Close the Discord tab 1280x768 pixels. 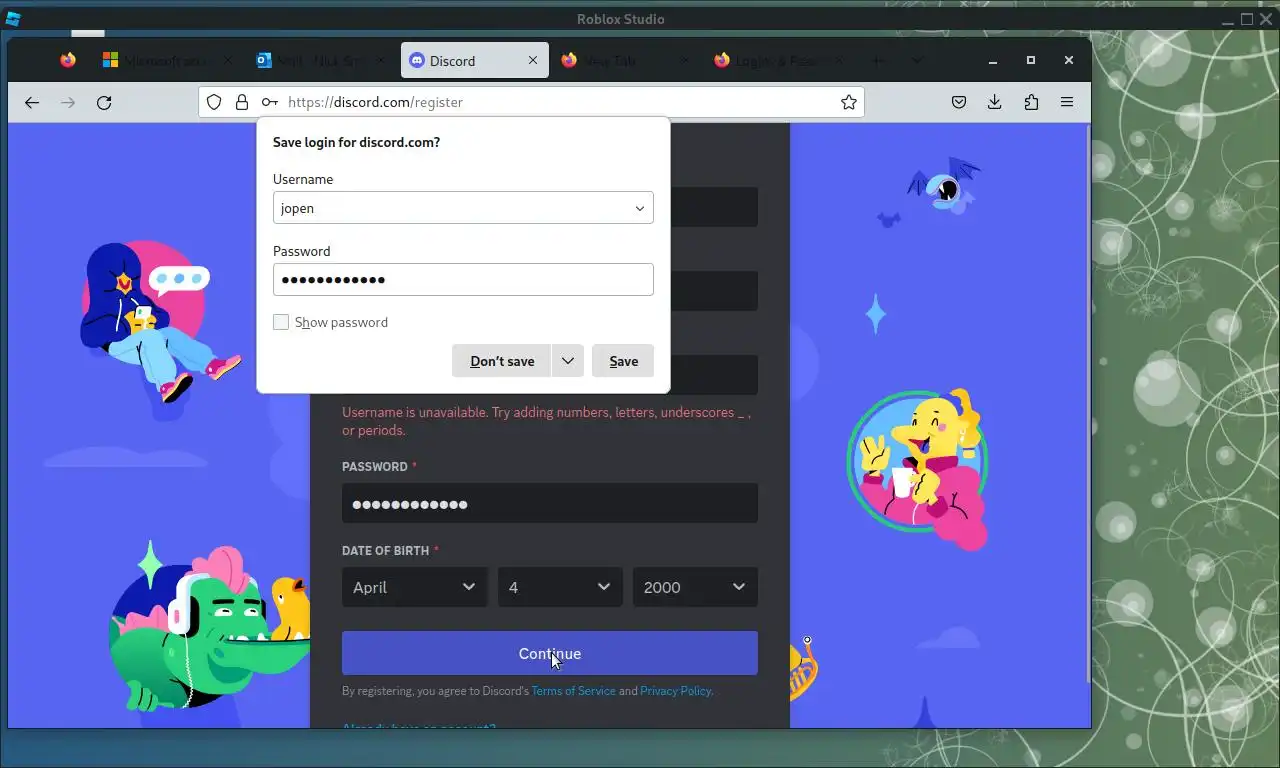[533, 61]
